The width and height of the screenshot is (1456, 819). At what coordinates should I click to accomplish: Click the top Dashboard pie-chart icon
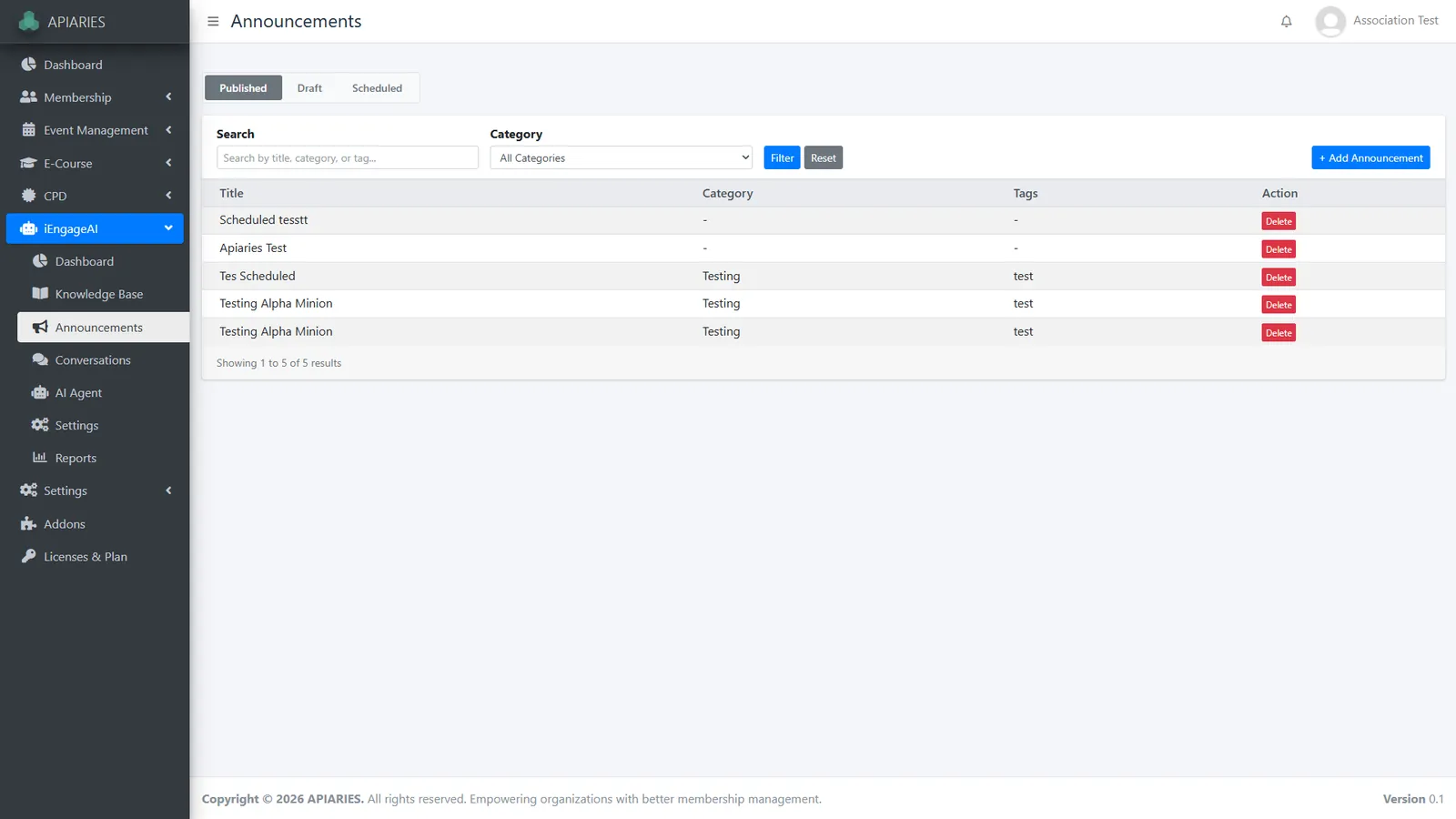point(29,65)
